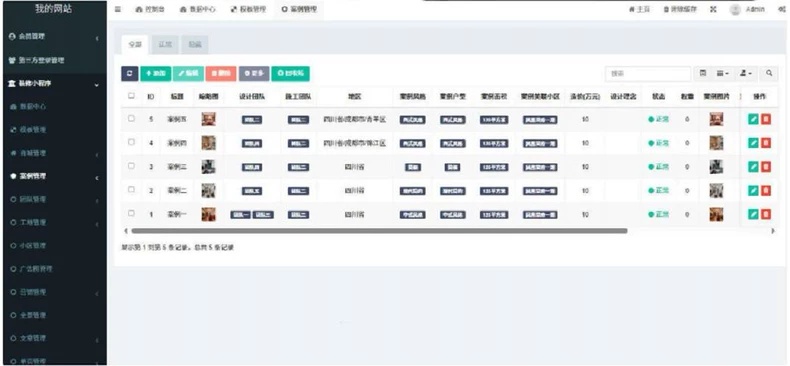Open the 权限管理 top navigation tab
The height and width of the screenshot is (366, 790).
(245, 9)
